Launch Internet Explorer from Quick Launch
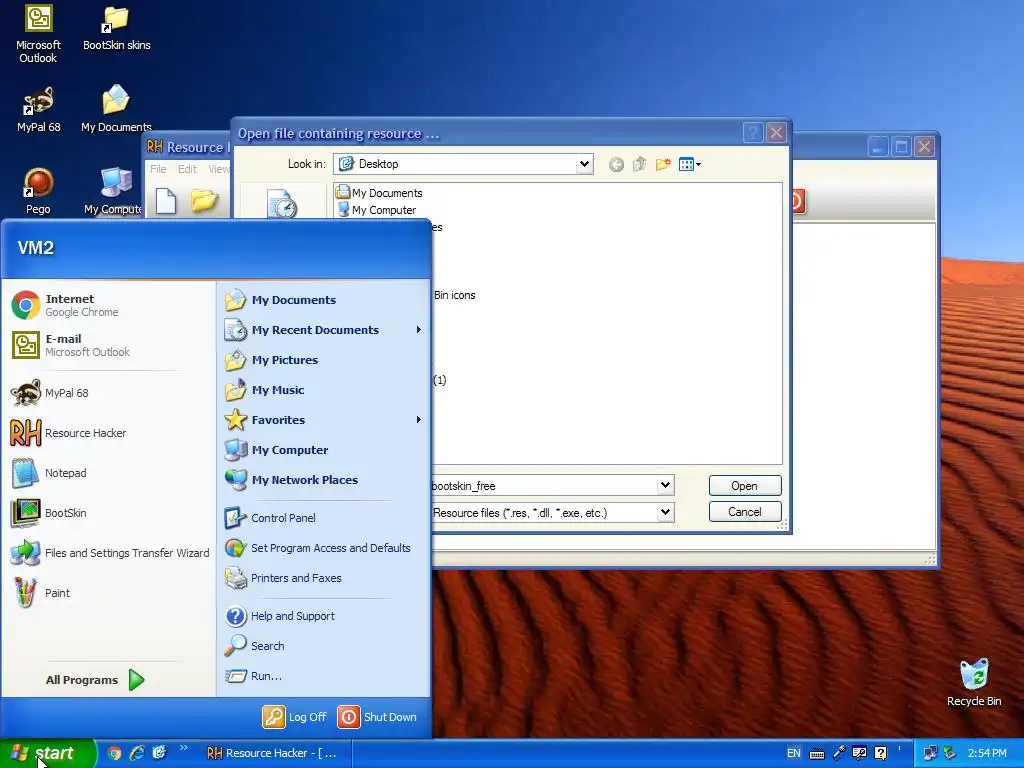The image size is (1024, 768). pyautogui.click(x=137, y=753)
